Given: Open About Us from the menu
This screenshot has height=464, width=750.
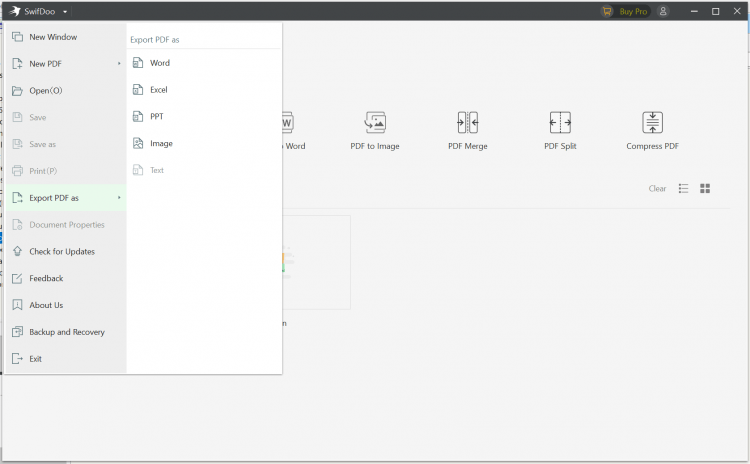Looking at the screenshot, I should pos(66,305).
